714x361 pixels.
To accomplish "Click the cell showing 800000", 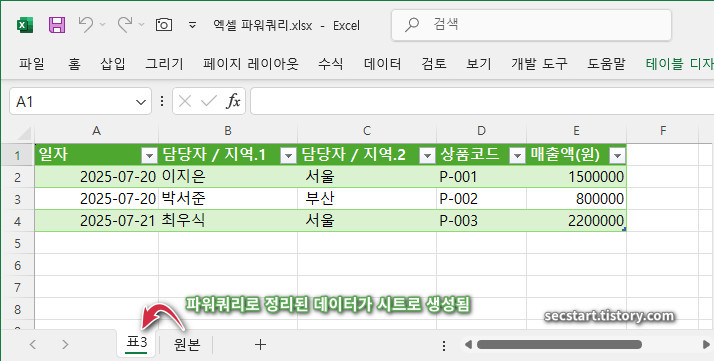I will 576,199.
